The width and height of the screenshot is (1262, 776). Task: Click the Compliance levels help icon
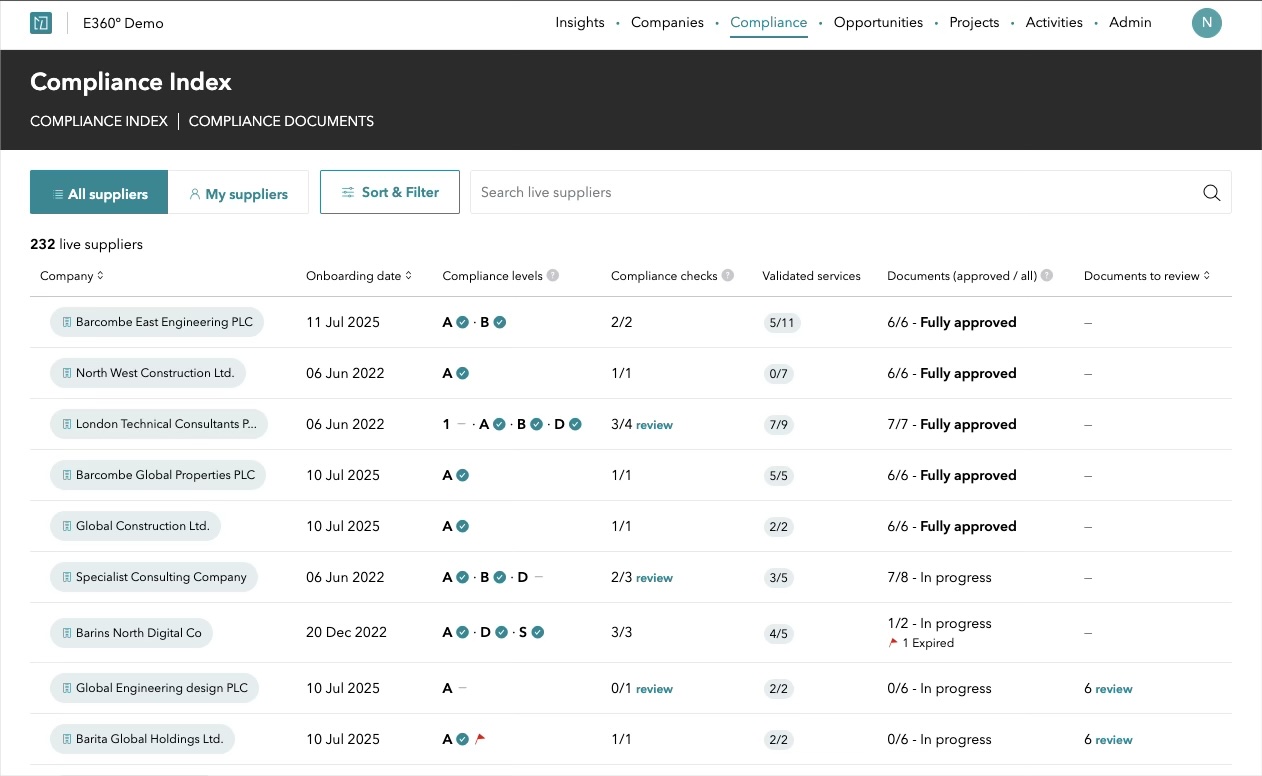coord(553,276)
